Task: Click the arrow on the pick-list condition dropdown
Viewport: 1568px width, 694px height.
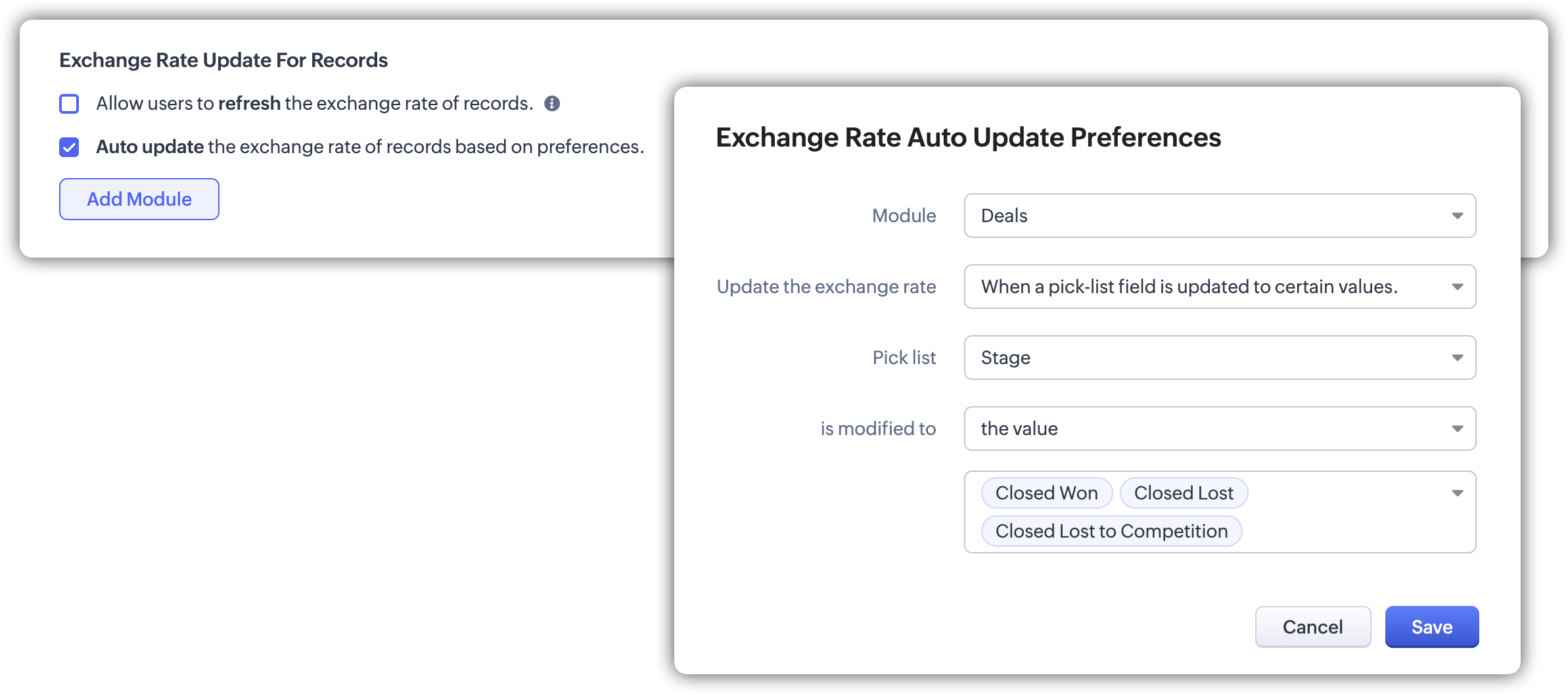Action: tap(1457, 287)
